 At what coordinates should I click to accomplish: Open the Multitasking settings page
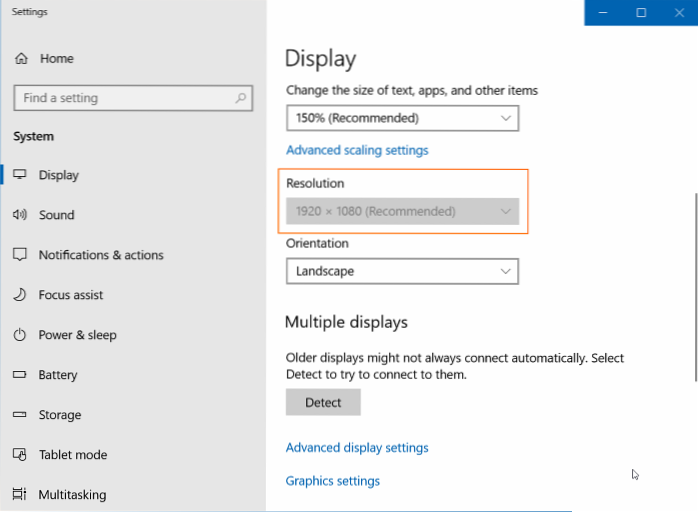click(72, 495)
